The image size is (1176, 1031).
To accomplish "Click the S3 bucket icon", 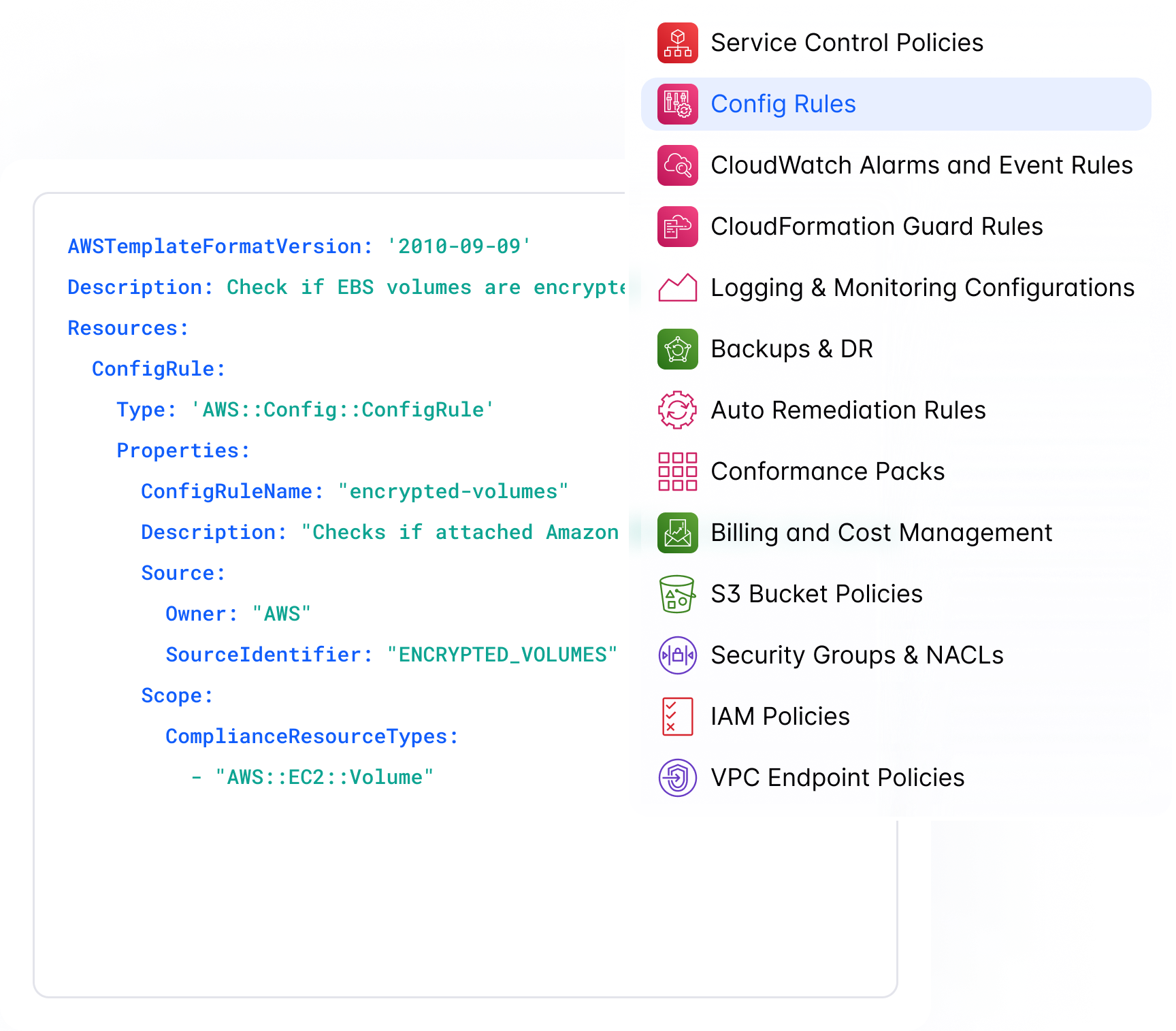I will 677,594.
